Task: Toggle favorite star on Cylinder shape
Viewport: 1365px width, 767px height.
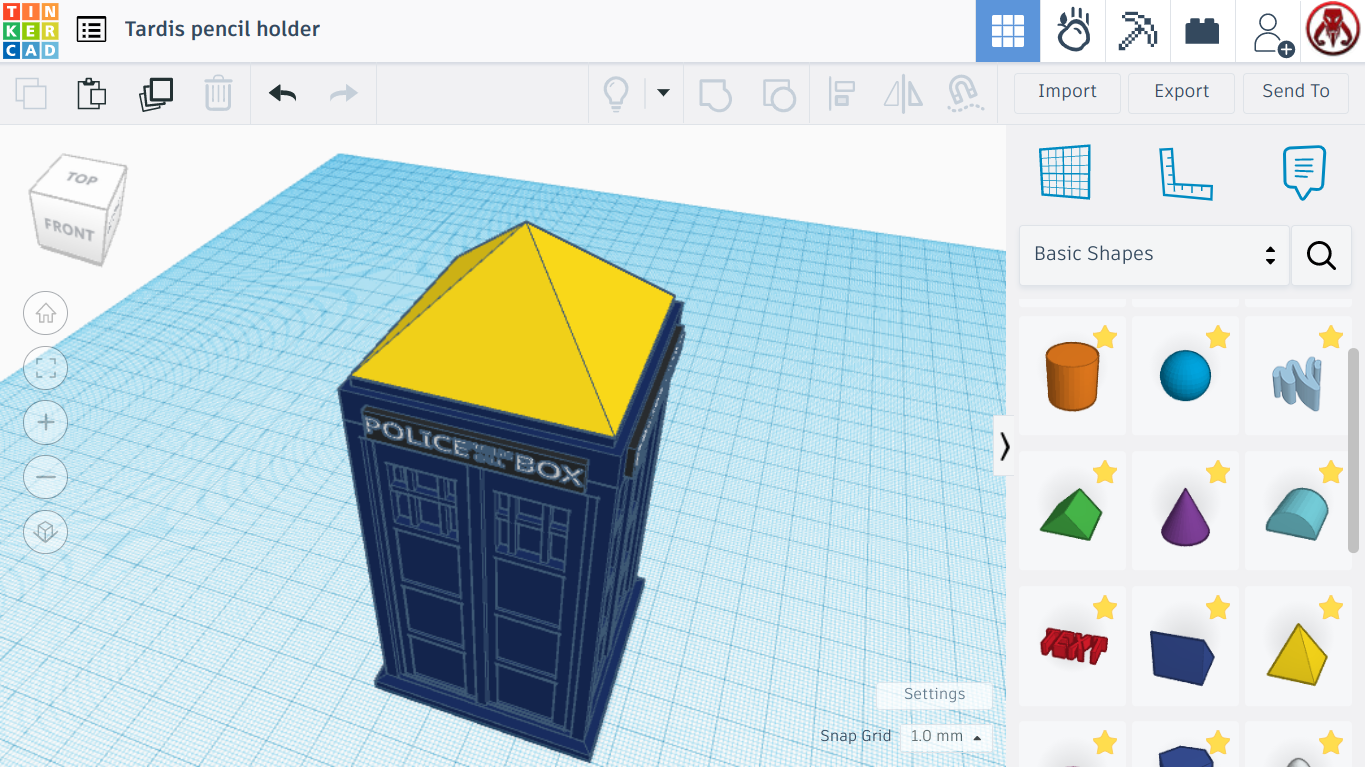Action: tap(1105, 337)
